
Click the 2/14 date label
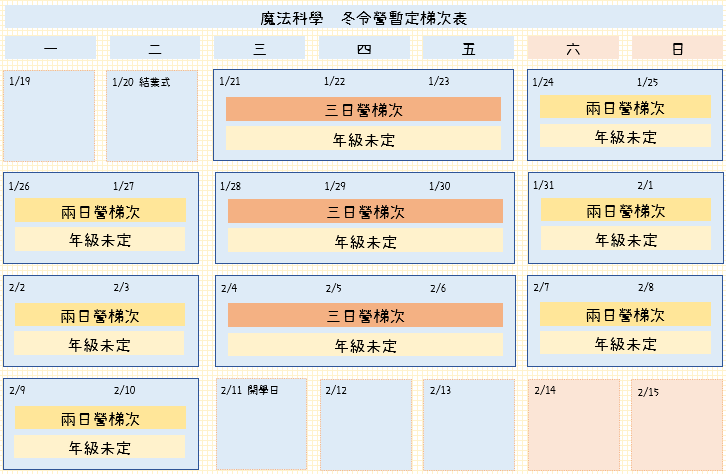[x=545, y=390]
